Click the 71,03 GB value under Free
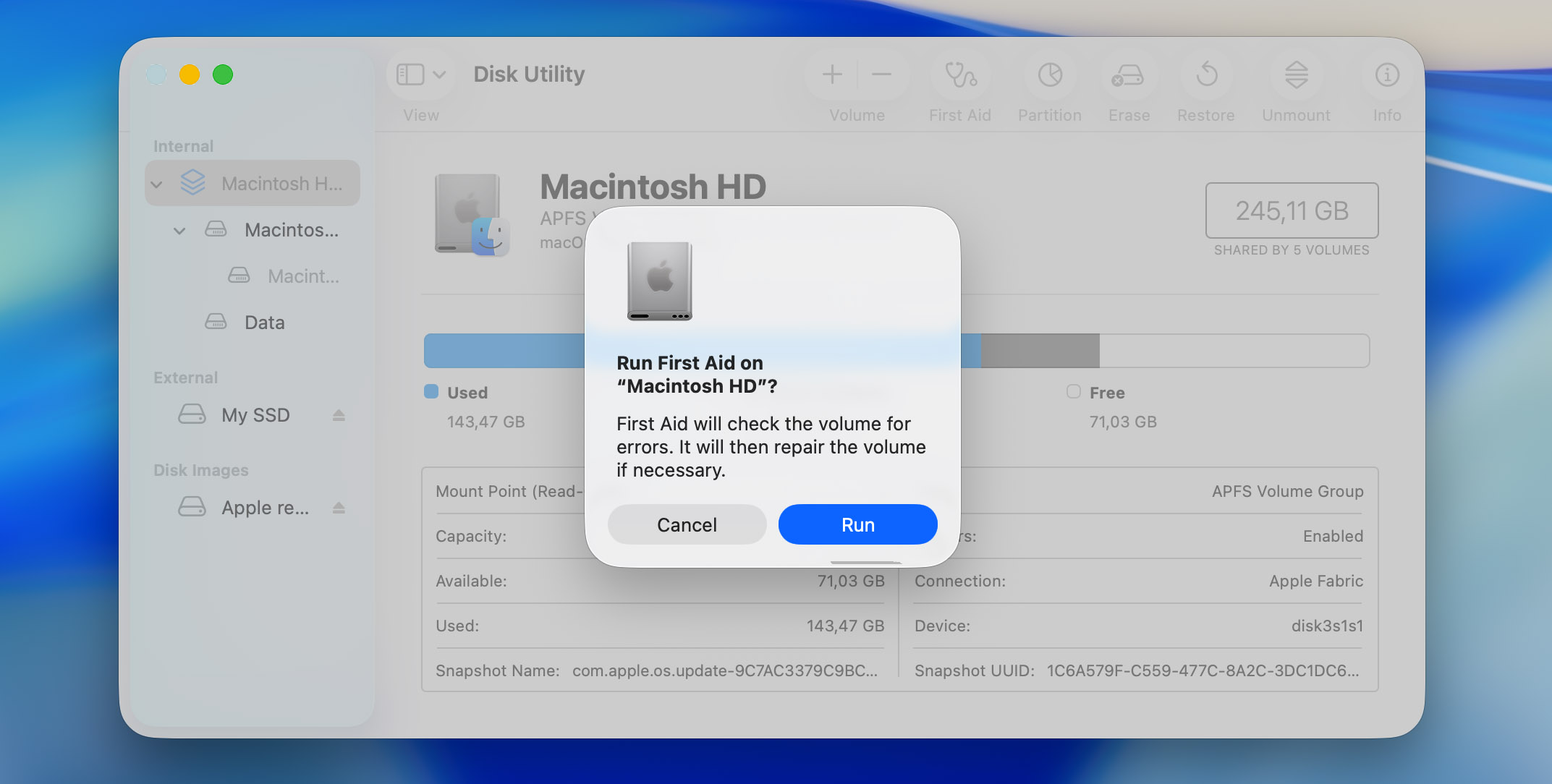The height and width of the screenshot is (784, 1552). (1123, 422)
